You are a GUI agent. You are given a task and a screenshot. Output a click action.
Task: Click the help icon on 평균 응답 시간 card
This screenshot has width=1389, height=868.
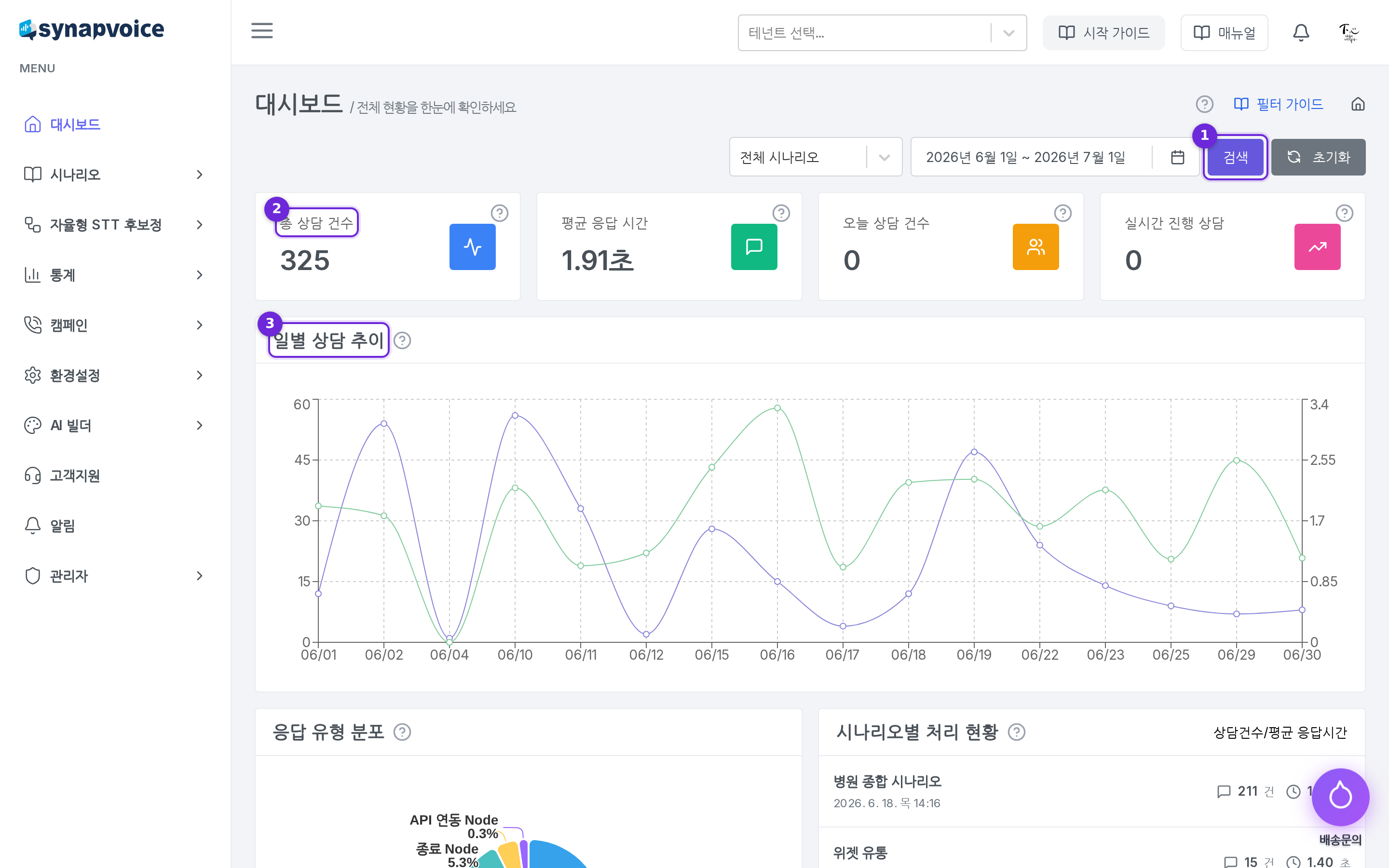pos(781,214)
